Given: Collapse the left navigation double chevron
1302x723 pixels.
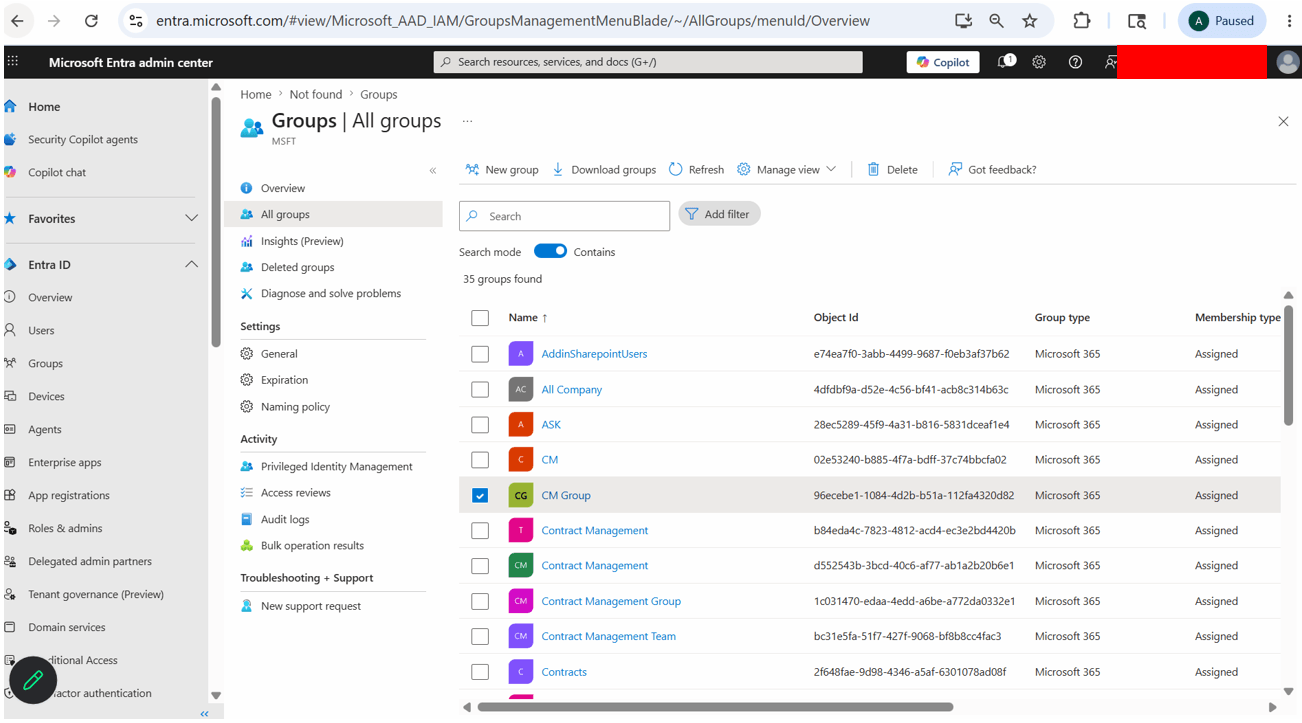Looking at the screenshot, I should pyautogui.click(x=204, y=714).
